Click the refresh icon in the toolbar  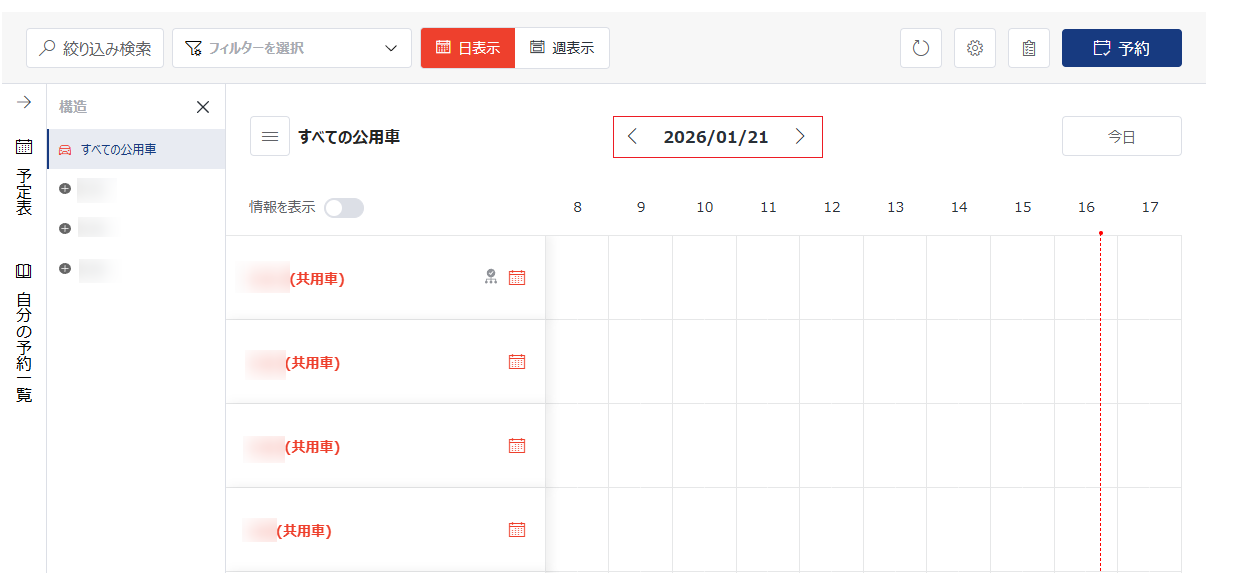click(x=921, y=48)
